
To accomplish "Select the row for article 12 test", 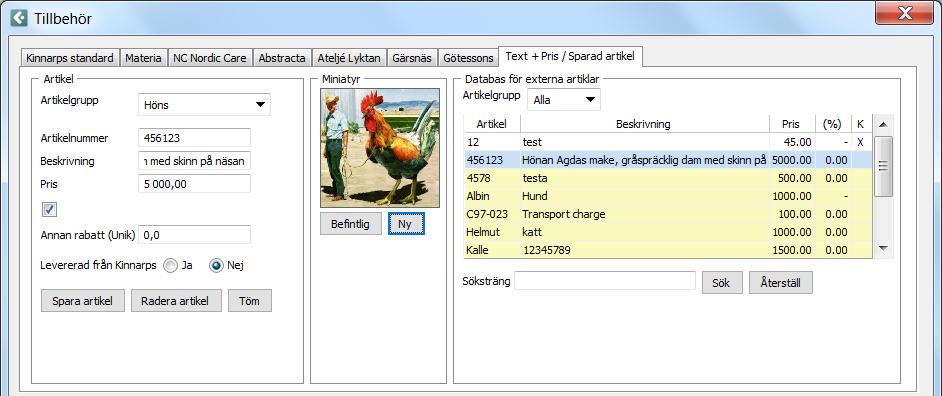I will point(667,142).
